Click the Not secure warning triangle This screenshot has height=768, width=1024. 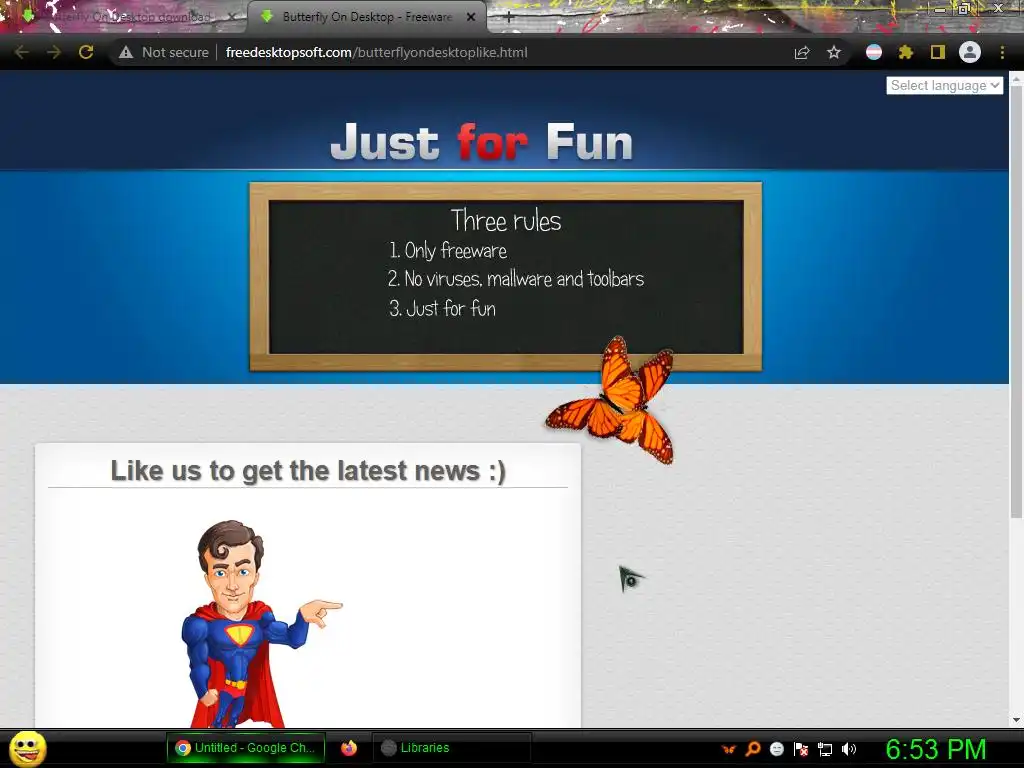(126, 52)
